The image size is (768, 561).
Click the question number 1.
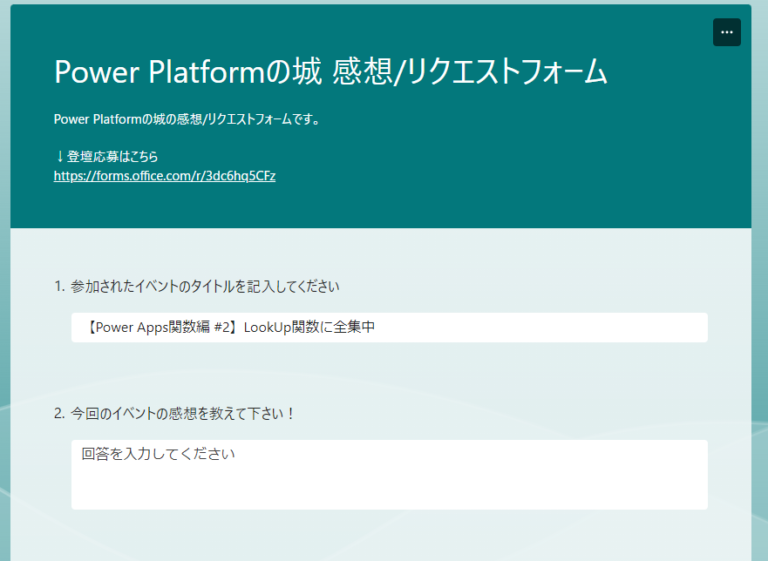point(59,286)
